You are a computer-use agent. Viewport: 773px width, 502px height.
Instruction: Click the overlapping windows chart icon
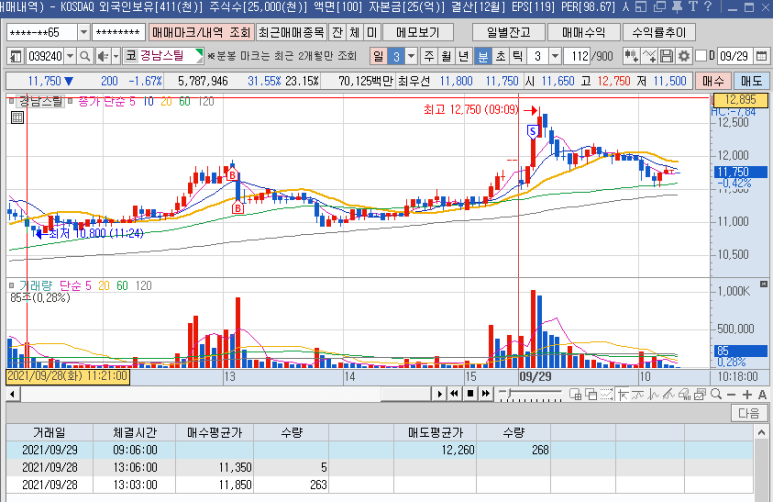pyautogui.click(x=591, y=394)
